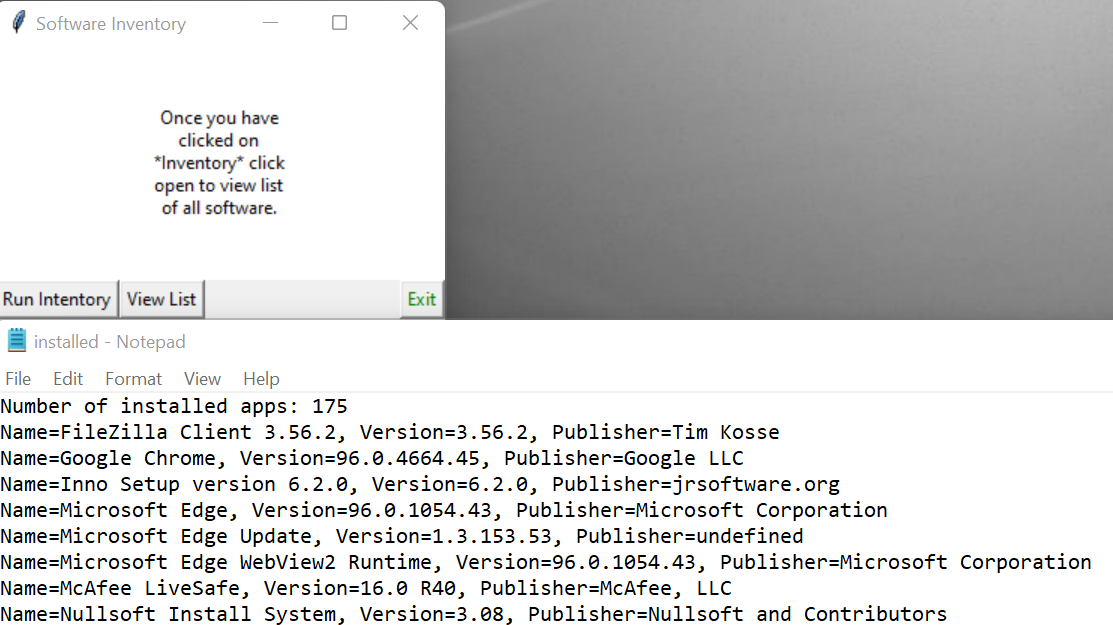Click the FileZilla Client line in Notepad
Viewport: 1113px width, 625px height.
point(389,432)
